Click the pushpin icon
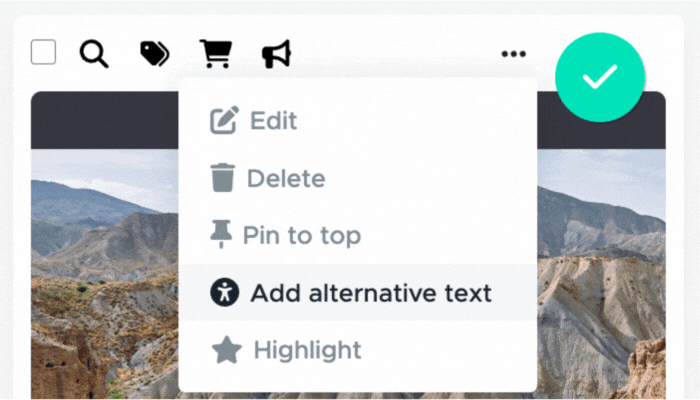This screenshot has width=700, height=400. click(221, 234)
